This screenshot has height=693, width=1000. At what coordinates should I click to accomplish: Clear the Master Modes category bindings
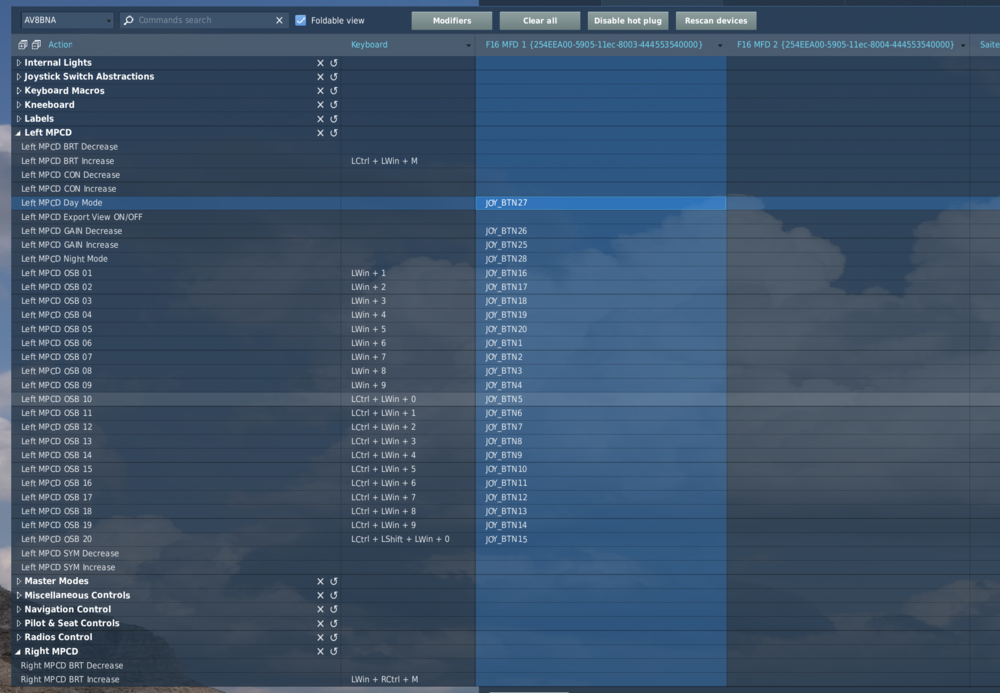[x=320, y=581]
